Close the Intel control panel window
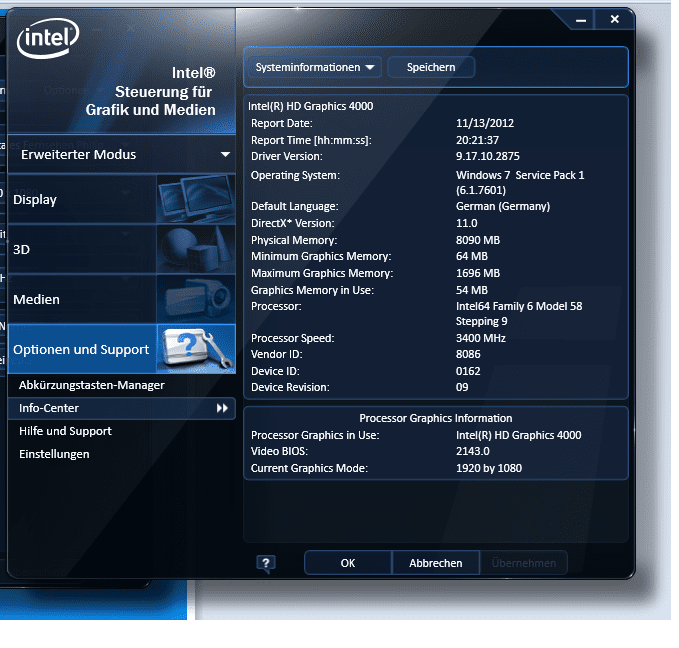This screenshot has height=648, width=679. pos(614,19)
